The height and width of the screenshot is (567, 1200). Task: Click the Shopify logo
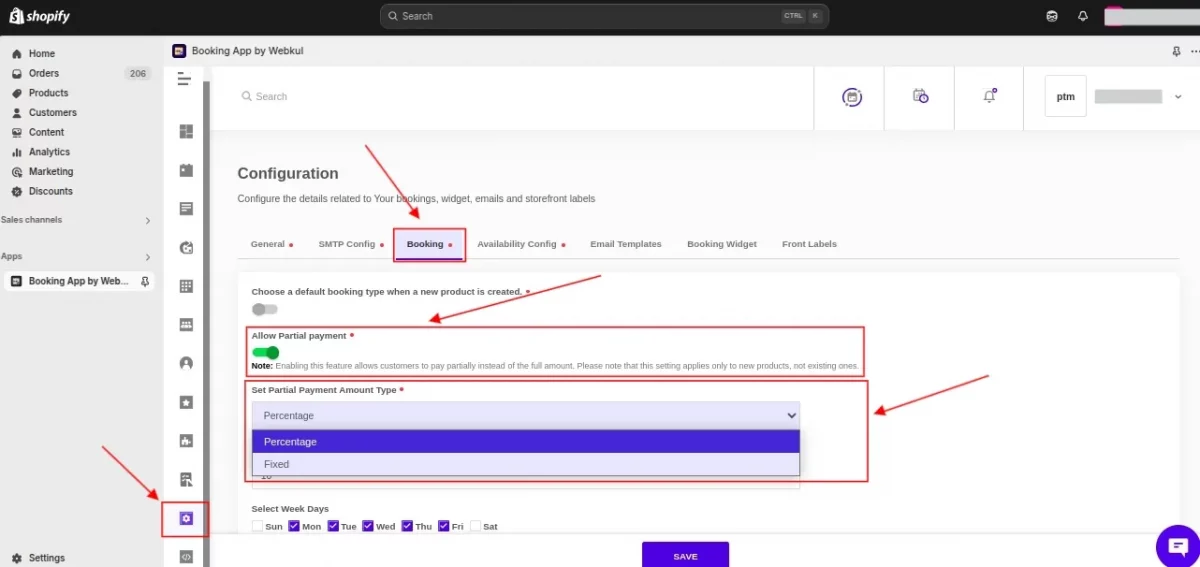point(40,16)
